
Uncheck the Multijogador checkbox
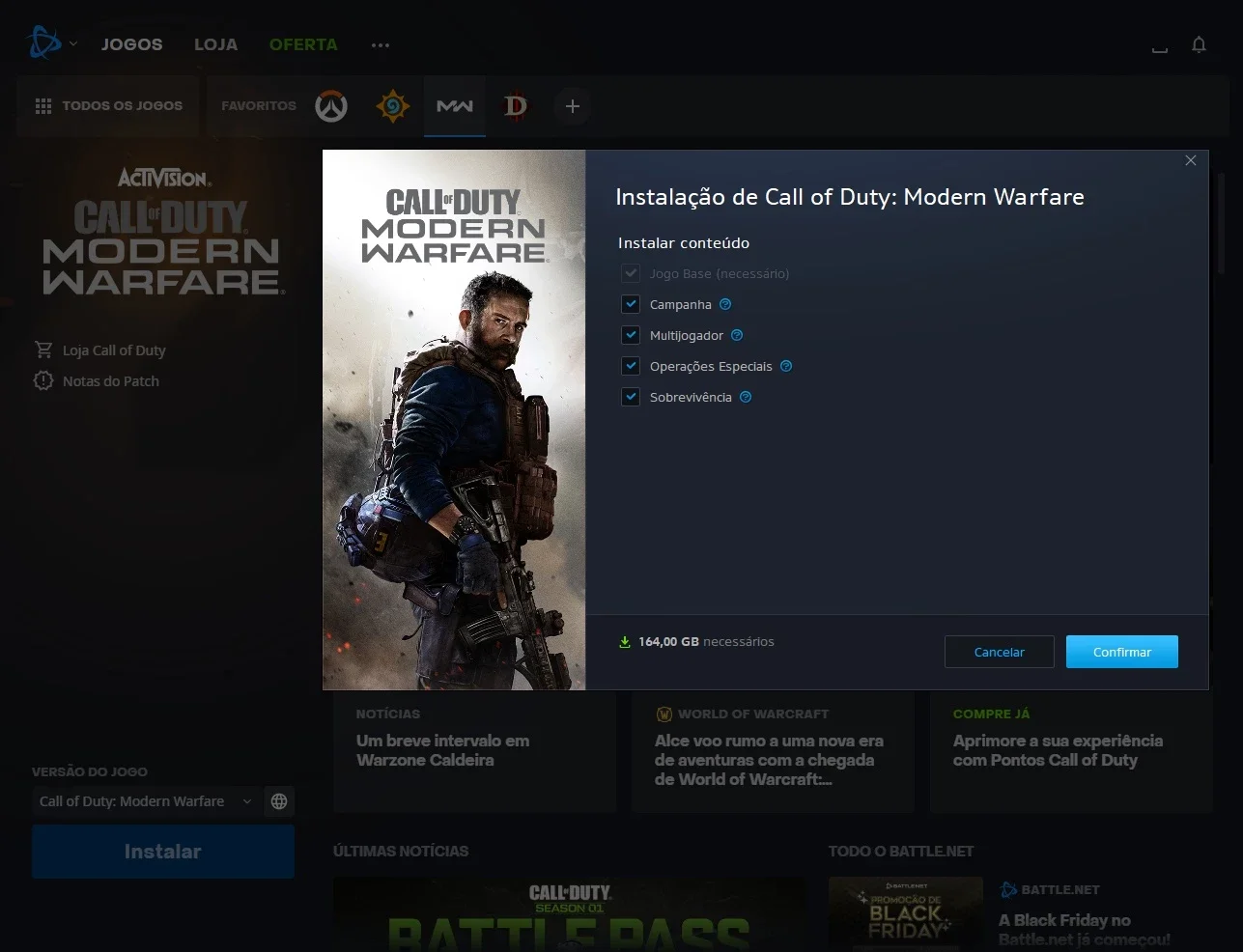click(x=631, y=335)
